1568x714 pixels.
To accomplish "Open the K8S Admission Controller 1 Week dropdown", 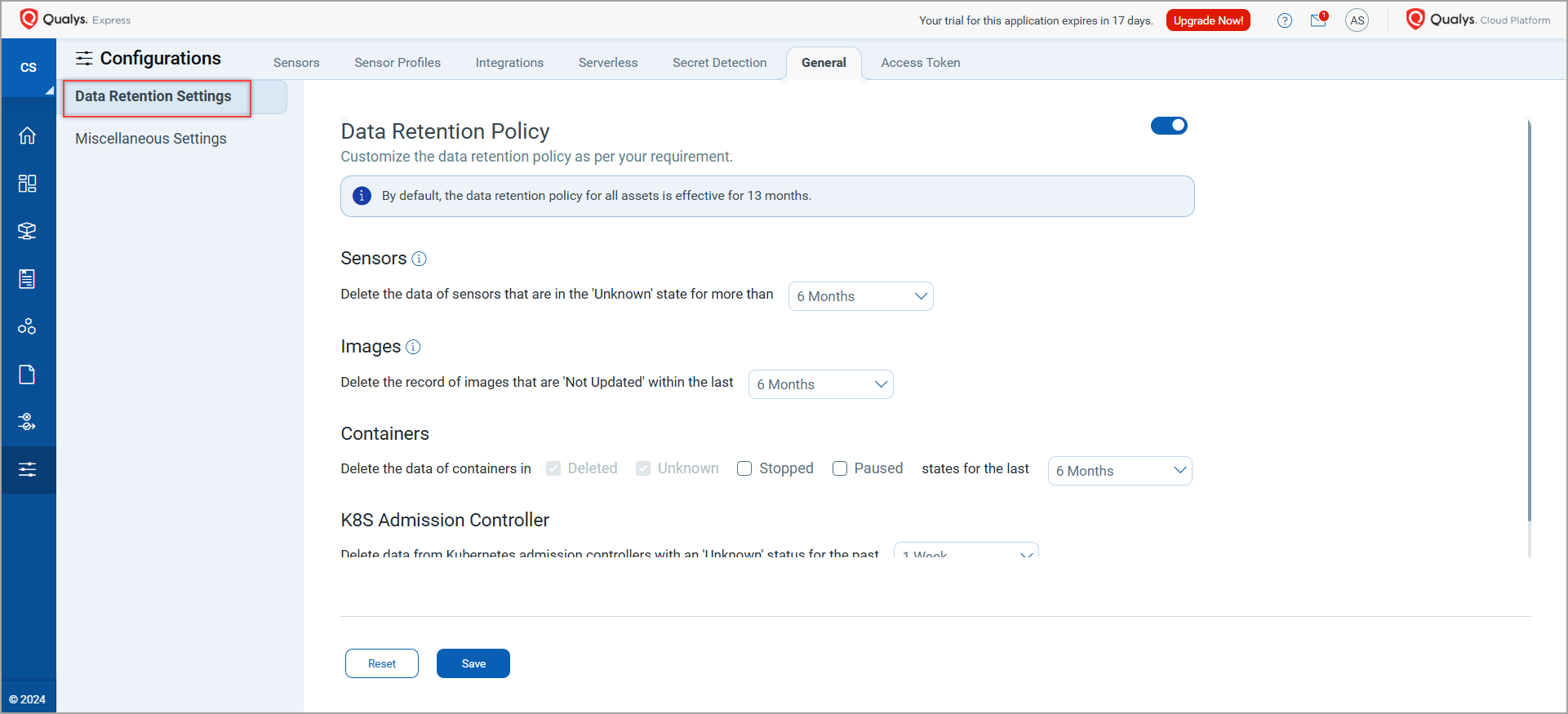I will [966, 551].
